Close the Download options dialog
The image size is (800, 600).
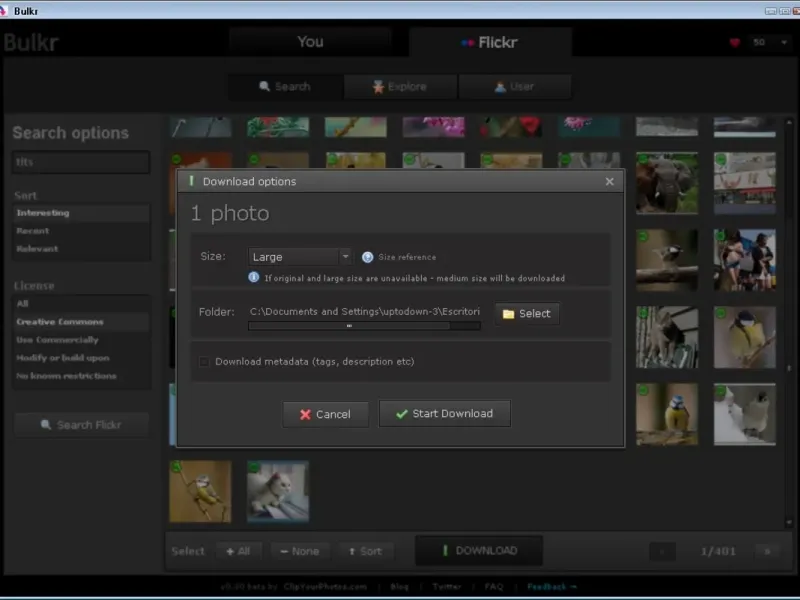click(609, 182)
